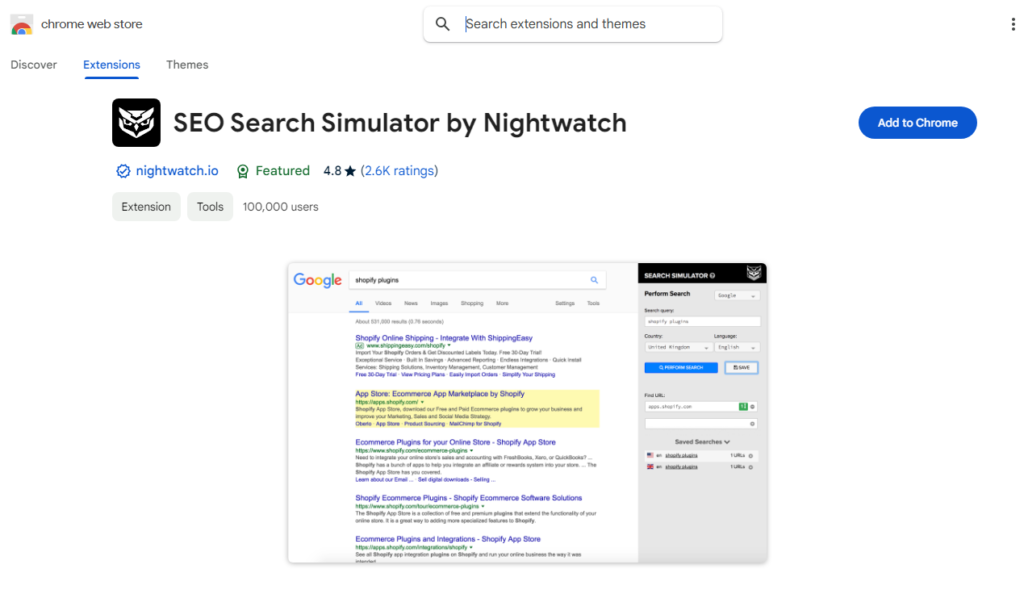Viewport: 1024px width, 594px height.
Task: Switch to the Themes tab
Action: 187,65
